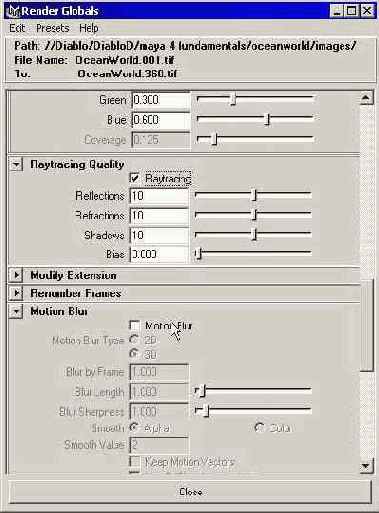This screenshot has height=513, width=379.
Task: Click the Maya icon in the title bar
Action: tap(14, 11)
